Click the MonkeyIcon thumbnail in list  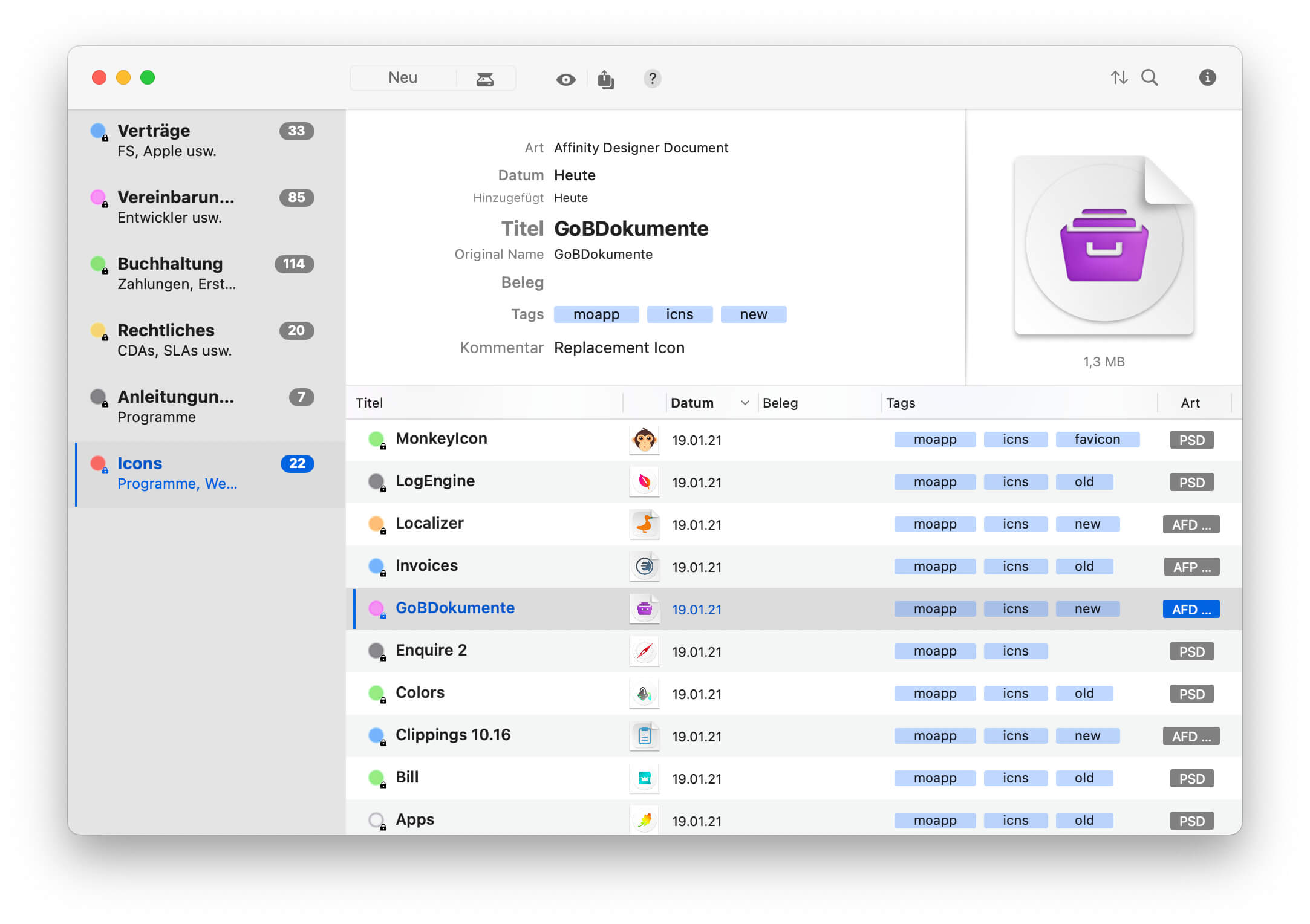[x=644, y=440]
